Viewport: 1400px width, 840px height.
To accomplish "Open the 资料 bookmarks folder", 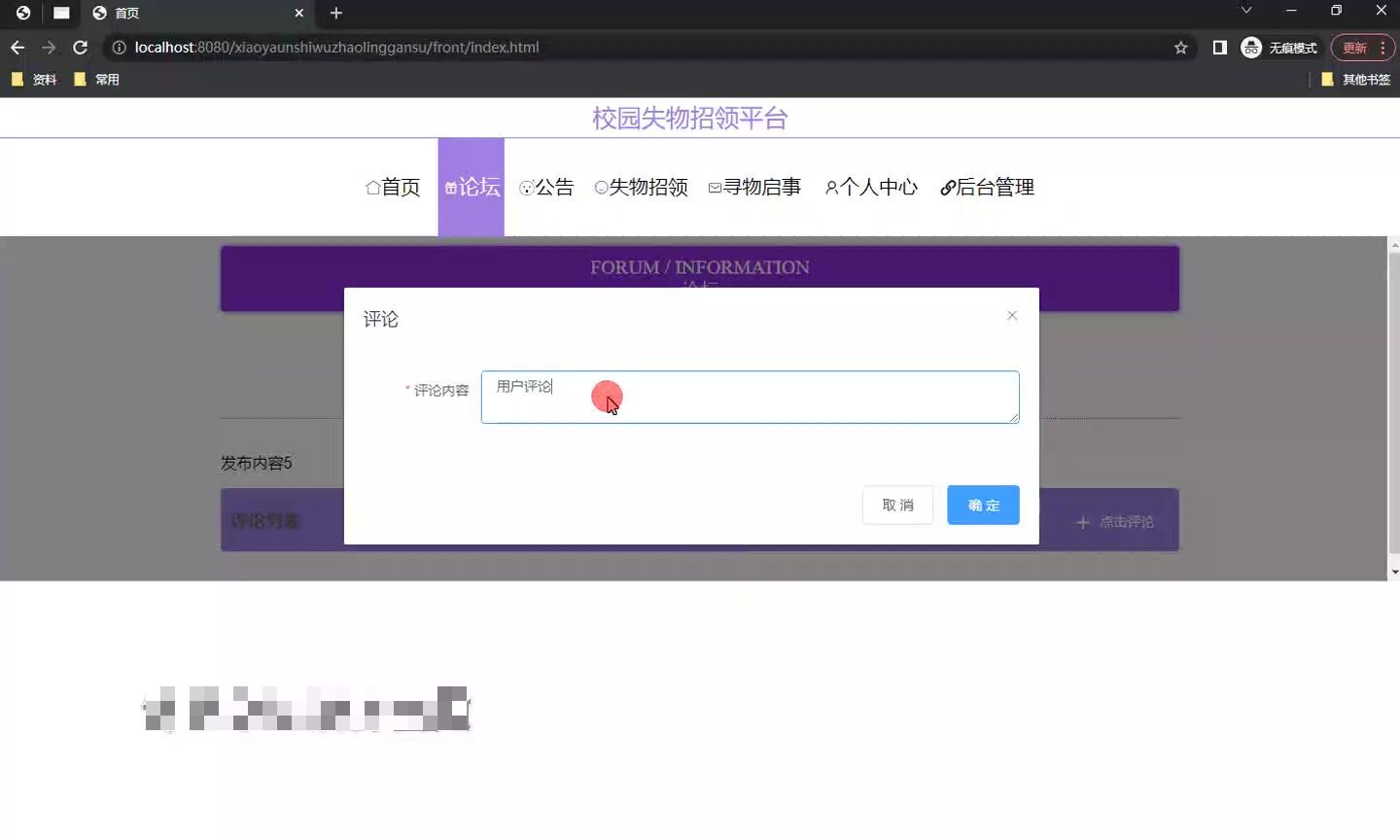I will (34, 80).
